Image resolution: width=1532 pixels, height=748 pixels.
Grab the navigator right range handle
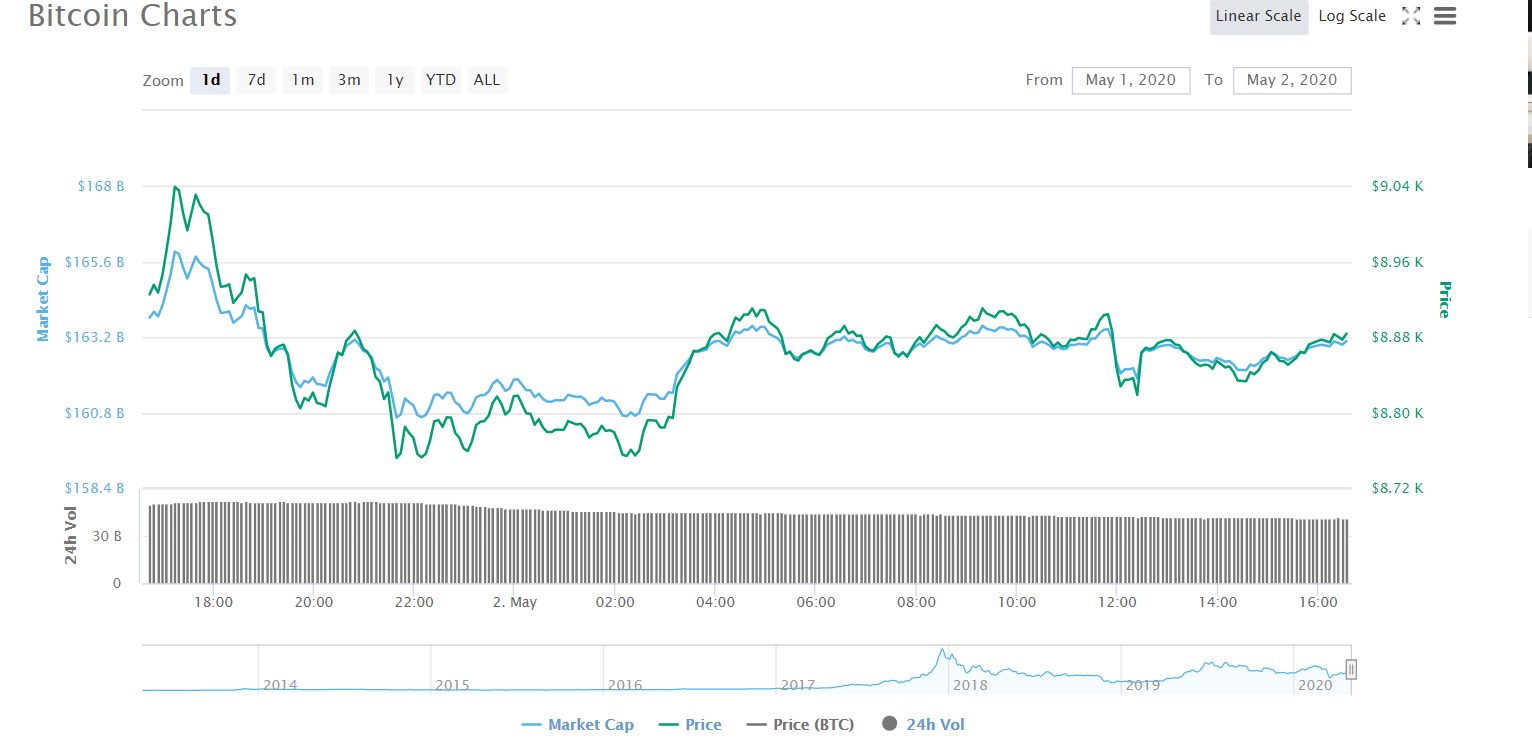[x=1351, y=669]
